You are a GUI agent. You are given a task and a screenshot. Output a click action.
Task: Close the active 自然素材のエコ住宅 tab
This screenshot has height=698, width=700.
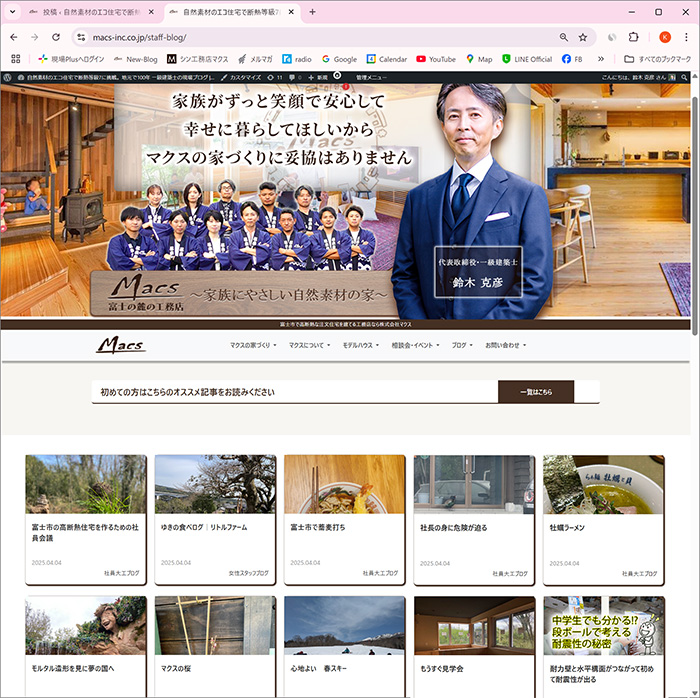point(291,12)
